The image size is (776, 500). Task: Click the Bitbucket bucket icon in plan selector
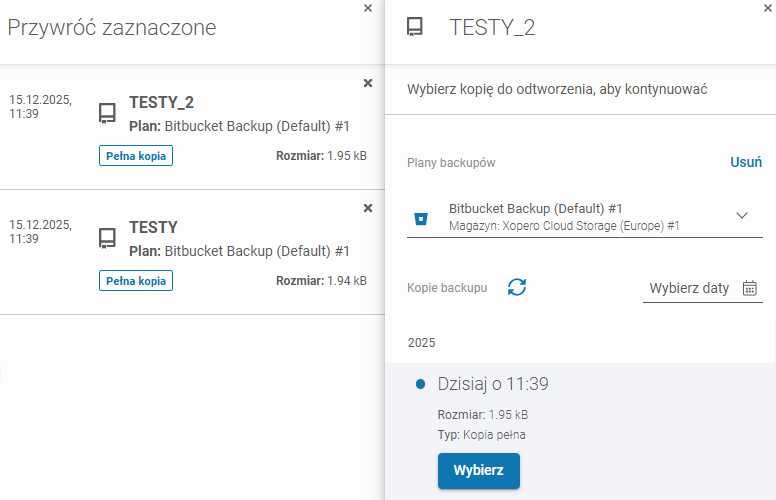coord(422,218)
